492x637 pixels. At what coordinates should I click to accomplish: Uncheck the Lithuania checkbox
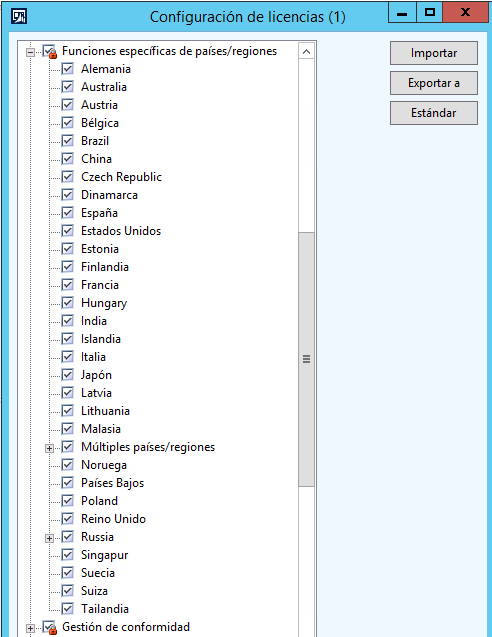click(67, 411)
